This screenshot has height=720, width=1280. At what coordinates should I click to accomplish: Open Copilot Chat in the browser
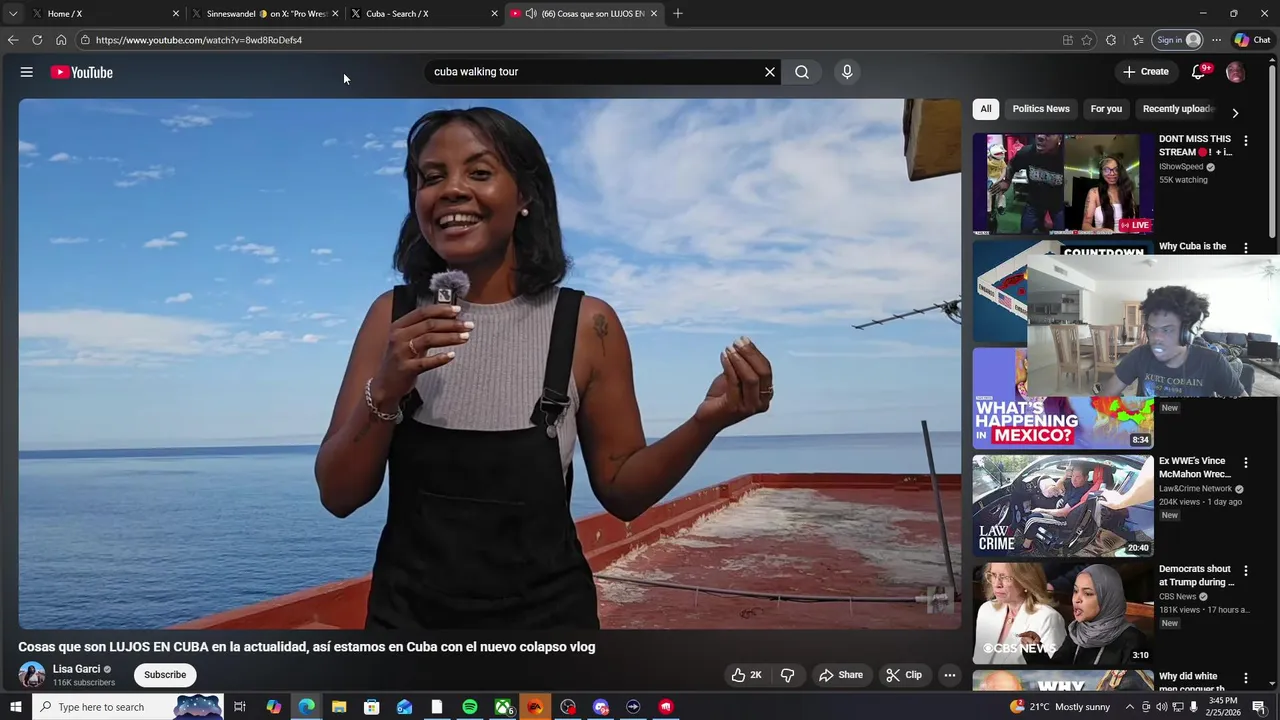tap(1252, 40)
